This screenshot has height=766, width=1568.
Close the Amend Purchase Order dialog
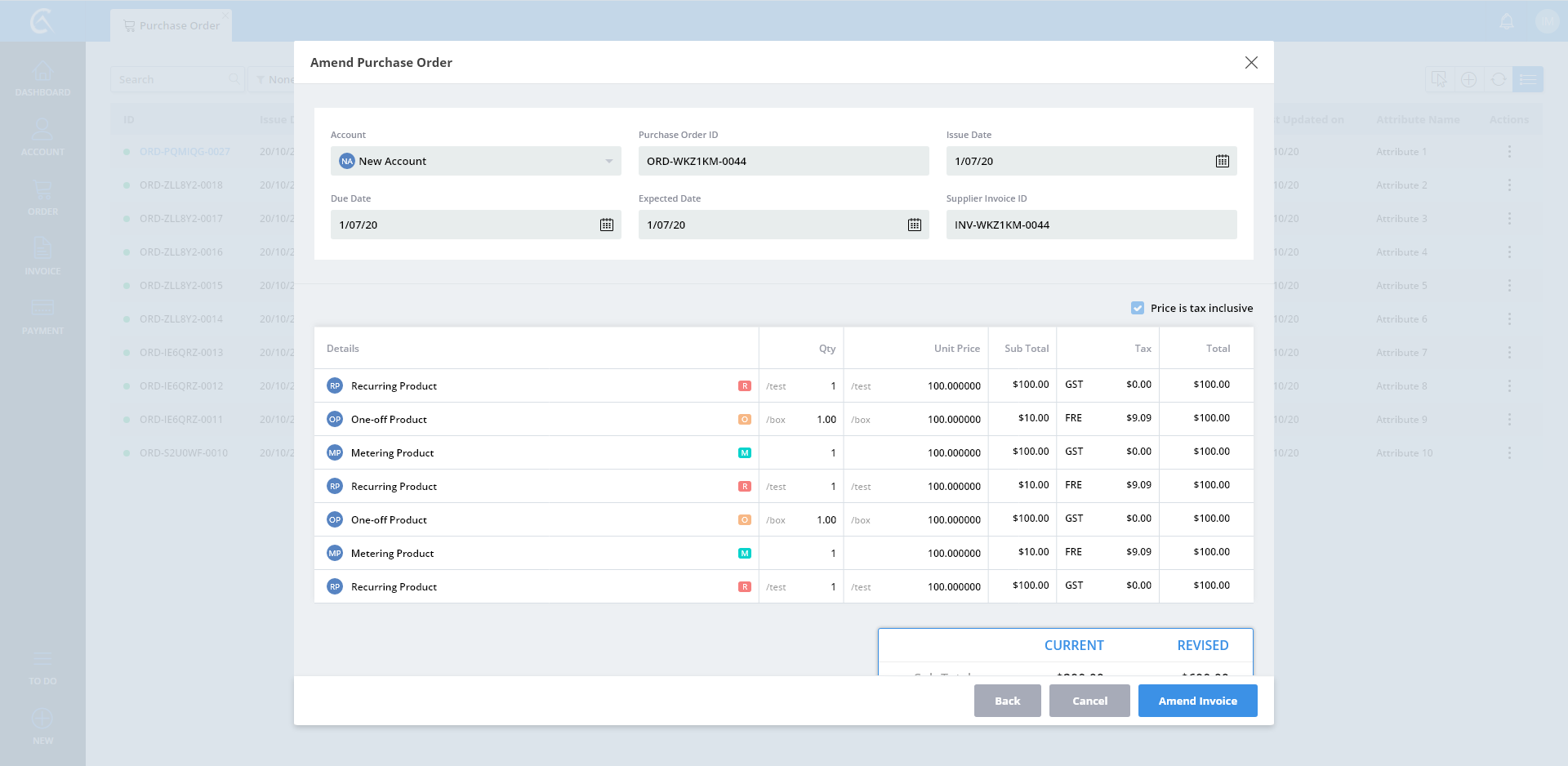click(x=1250, y=63)
